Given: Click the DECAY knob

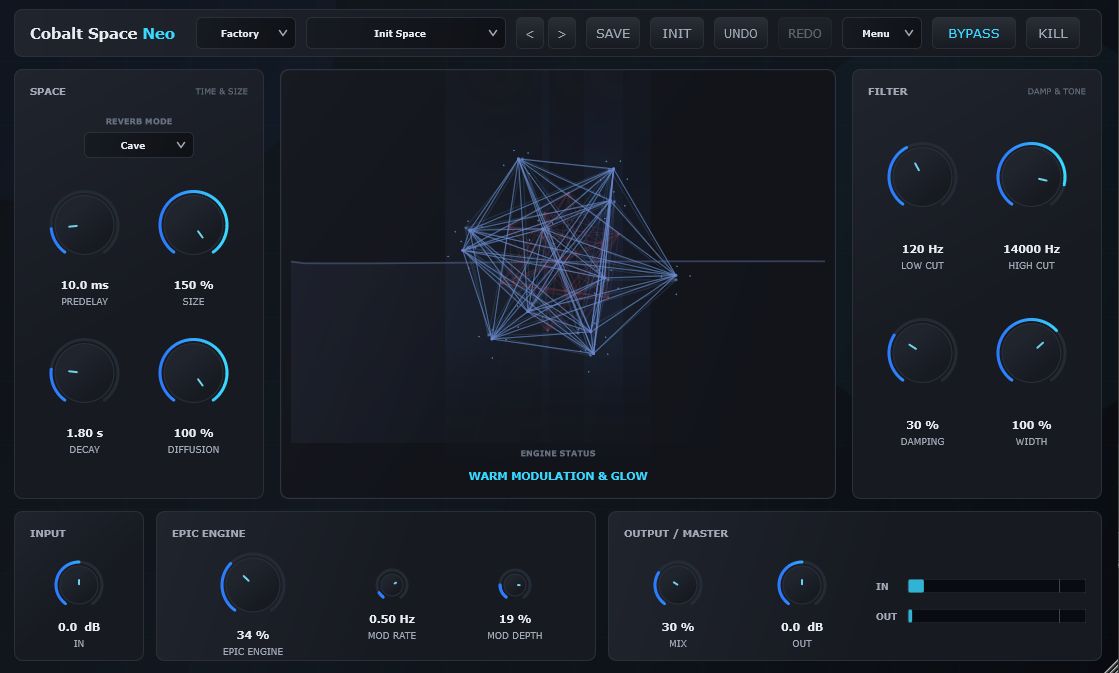Looking at the screenshot, I should pyautogui.click(x=84, y=373).
